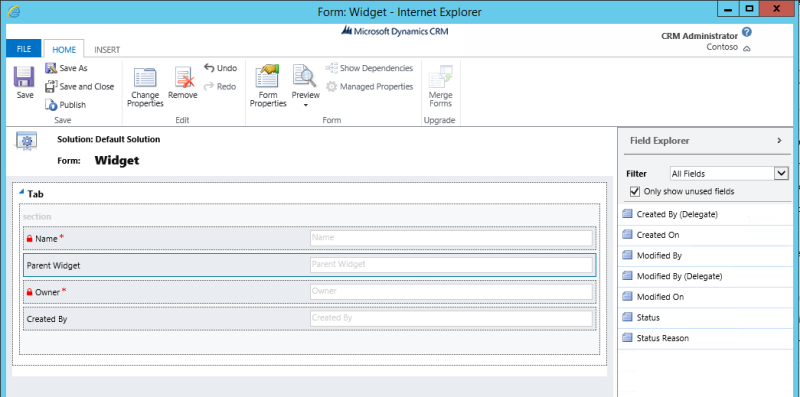Click the Save As icon
Image resolution: width=800 pixels, height=397 pixels.
click(51, 68)
